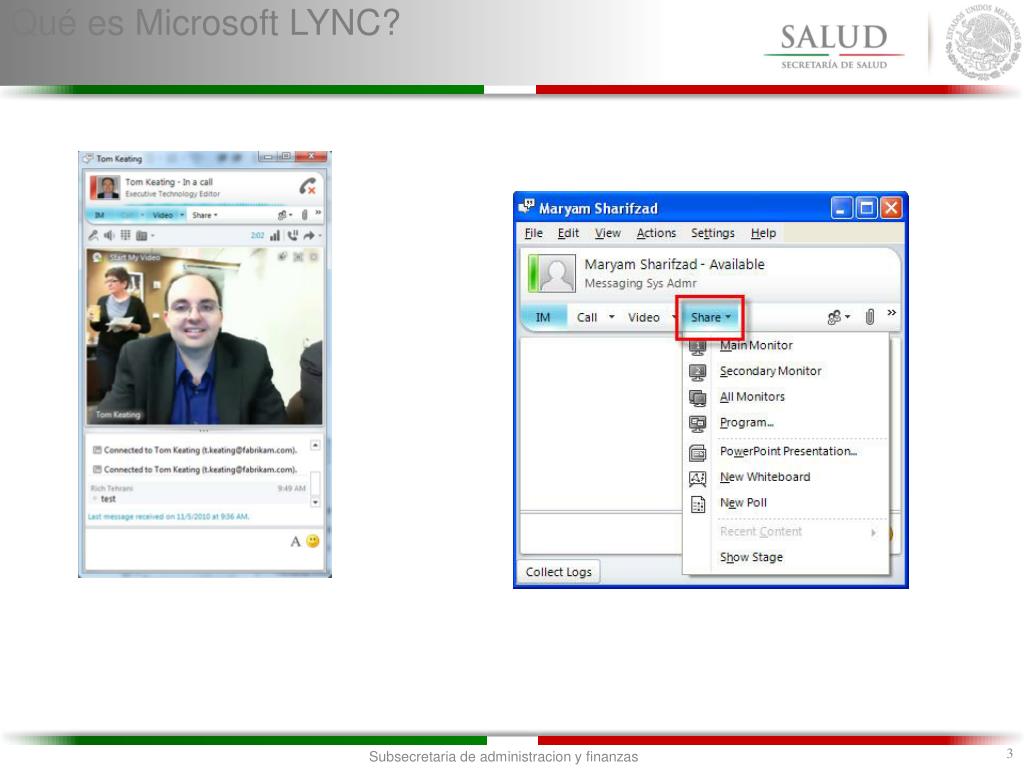Open File menu in Maryam Sharifzad window
Screen dimensions: 1024x768
pyautogui.click(x=534, y=233)
